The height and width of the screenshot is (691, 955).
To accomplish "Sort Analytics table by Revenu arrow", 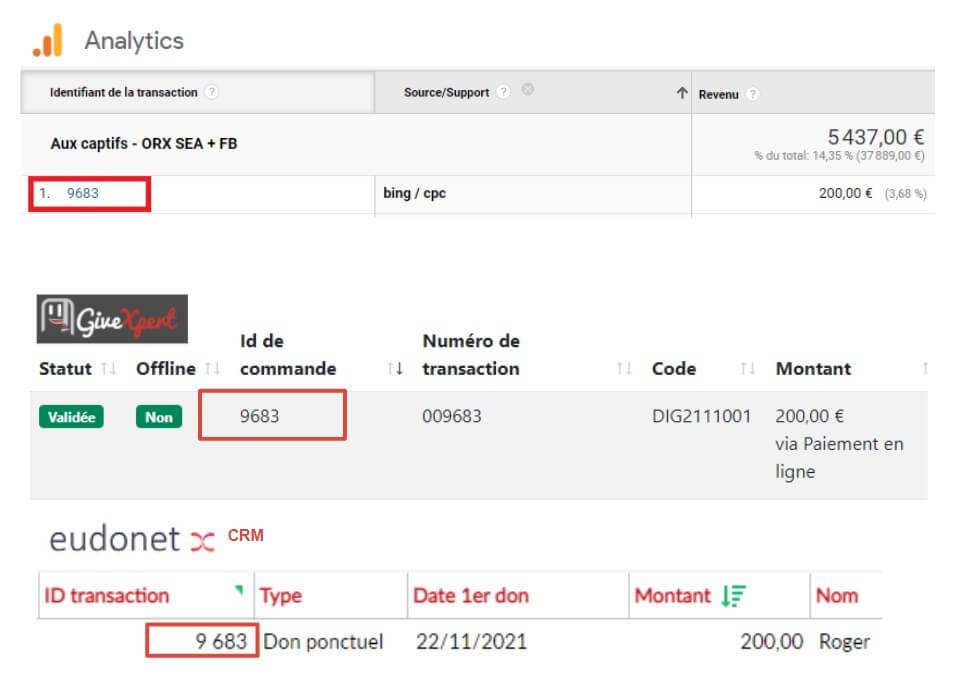I will pos(682,93).
